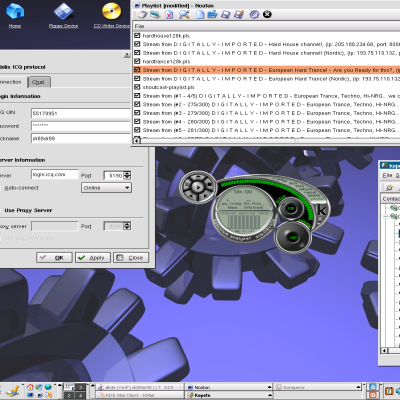The image size is (400, 400).
Task: Toggle checkbox for highlighted European Hard Trance stream
Action: pyautogui.click(x=137, y=70)
